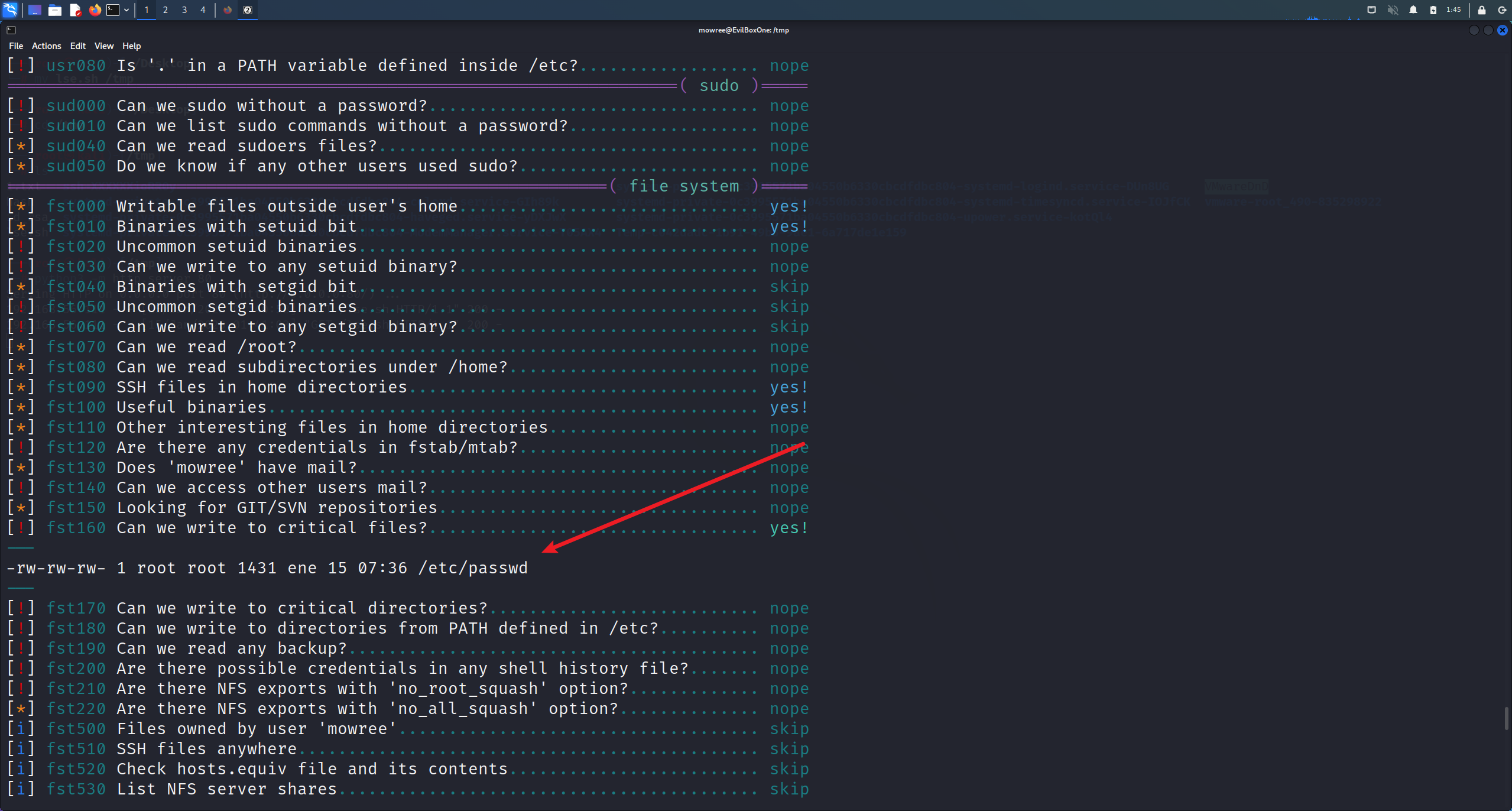This screenshot has height=811, width=1512.
Task: Click the terminal window title text
Action: point(744,30)
